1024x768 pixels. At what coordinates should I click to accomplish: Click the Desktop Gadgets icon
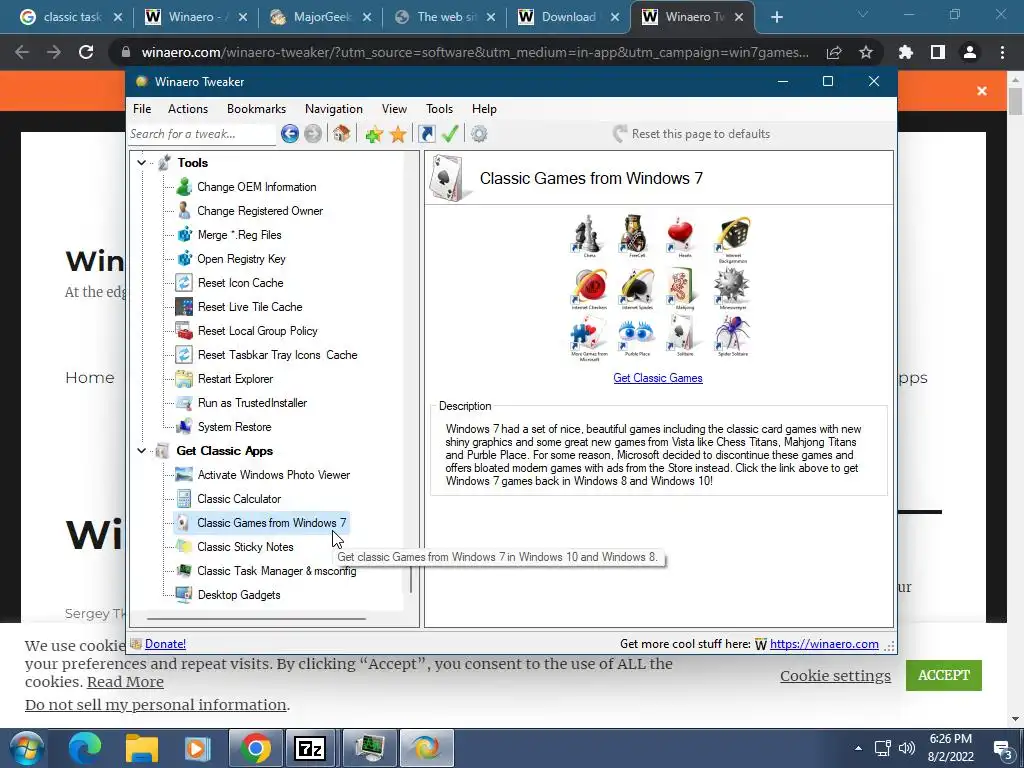click(184, 595)
